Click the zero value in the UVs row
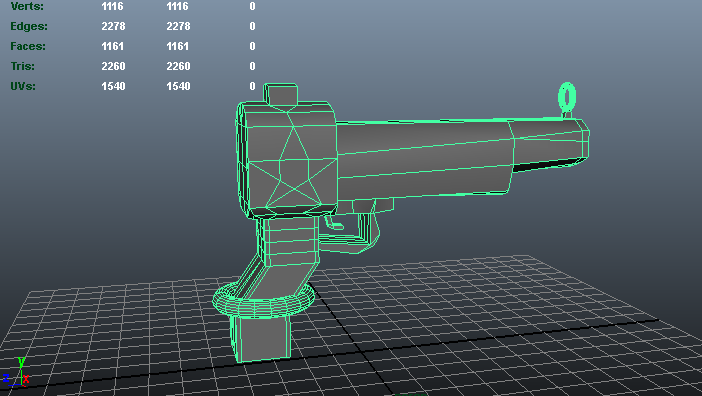This screenshot has height=396, width=702. point(253,86)
